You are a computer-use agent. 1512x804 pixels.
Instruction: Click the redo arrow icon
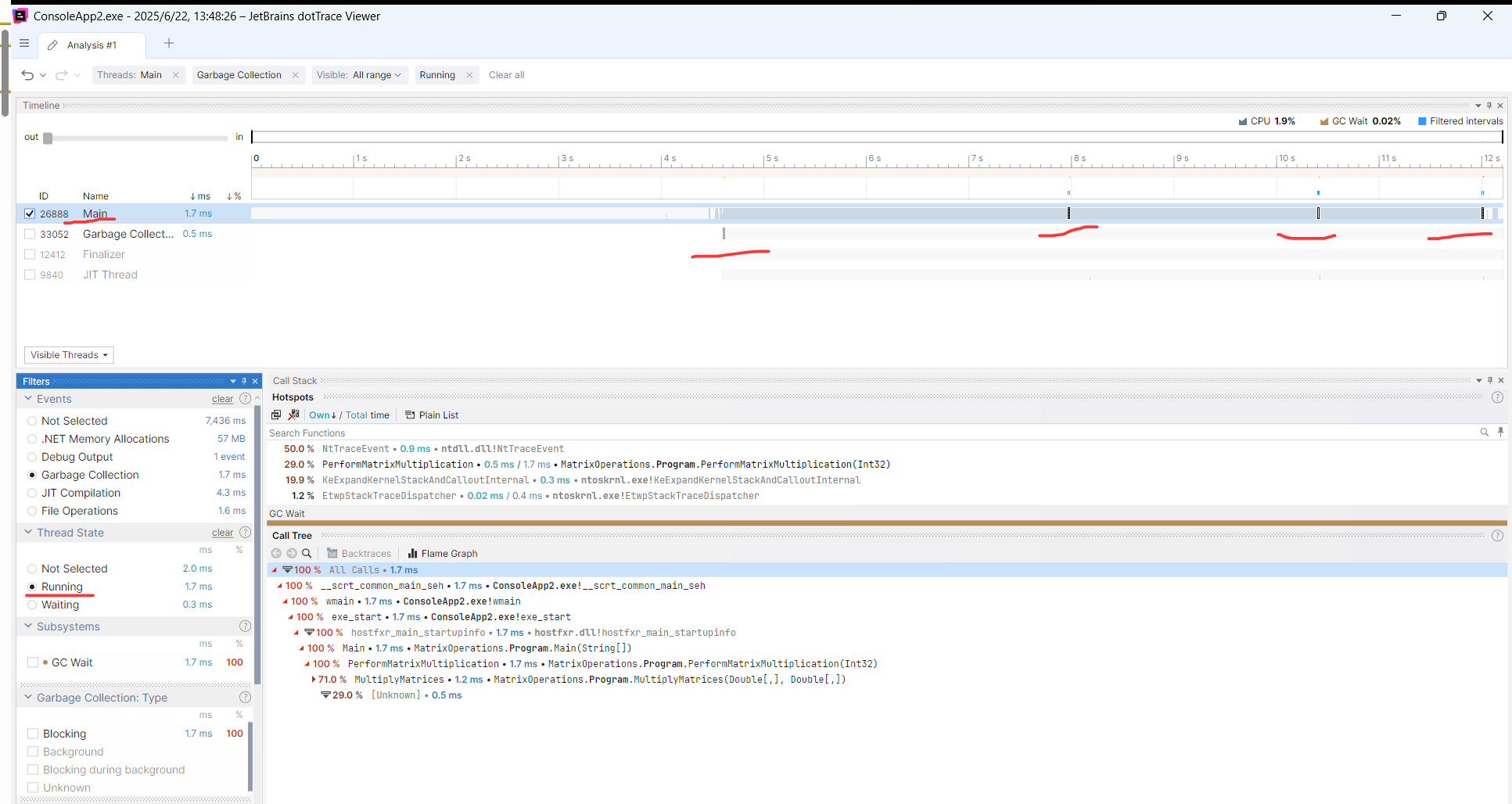click(61, 75)
